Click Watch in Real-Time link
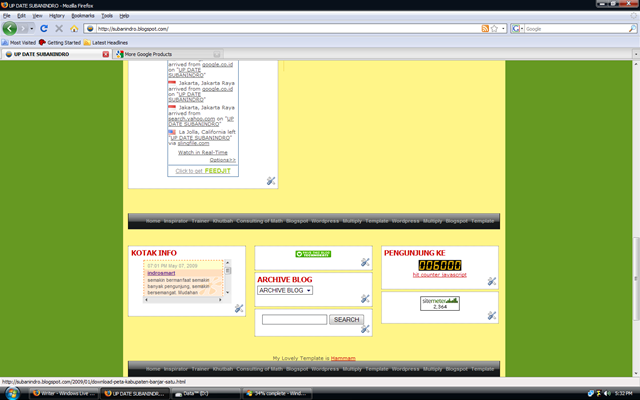 click(x=202, y=152)
